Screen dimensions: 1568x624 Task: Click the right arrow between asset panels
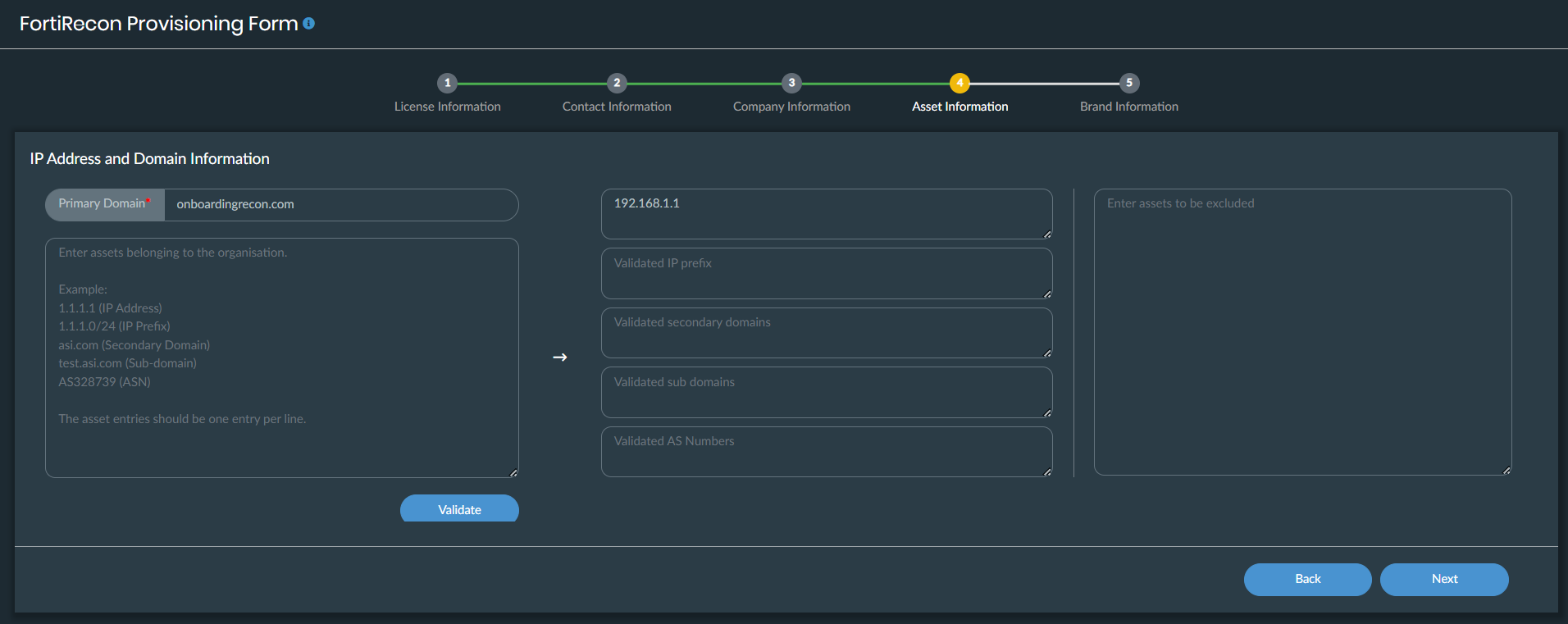tap(560, 358)
